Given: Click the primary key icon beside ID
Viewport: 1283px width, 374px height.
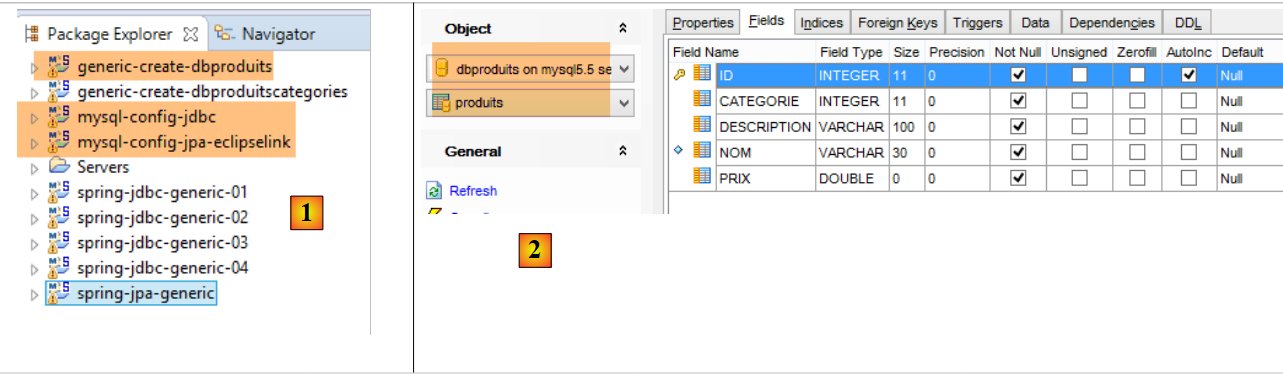Looking at the screenshot, I should tap(680, 74).
